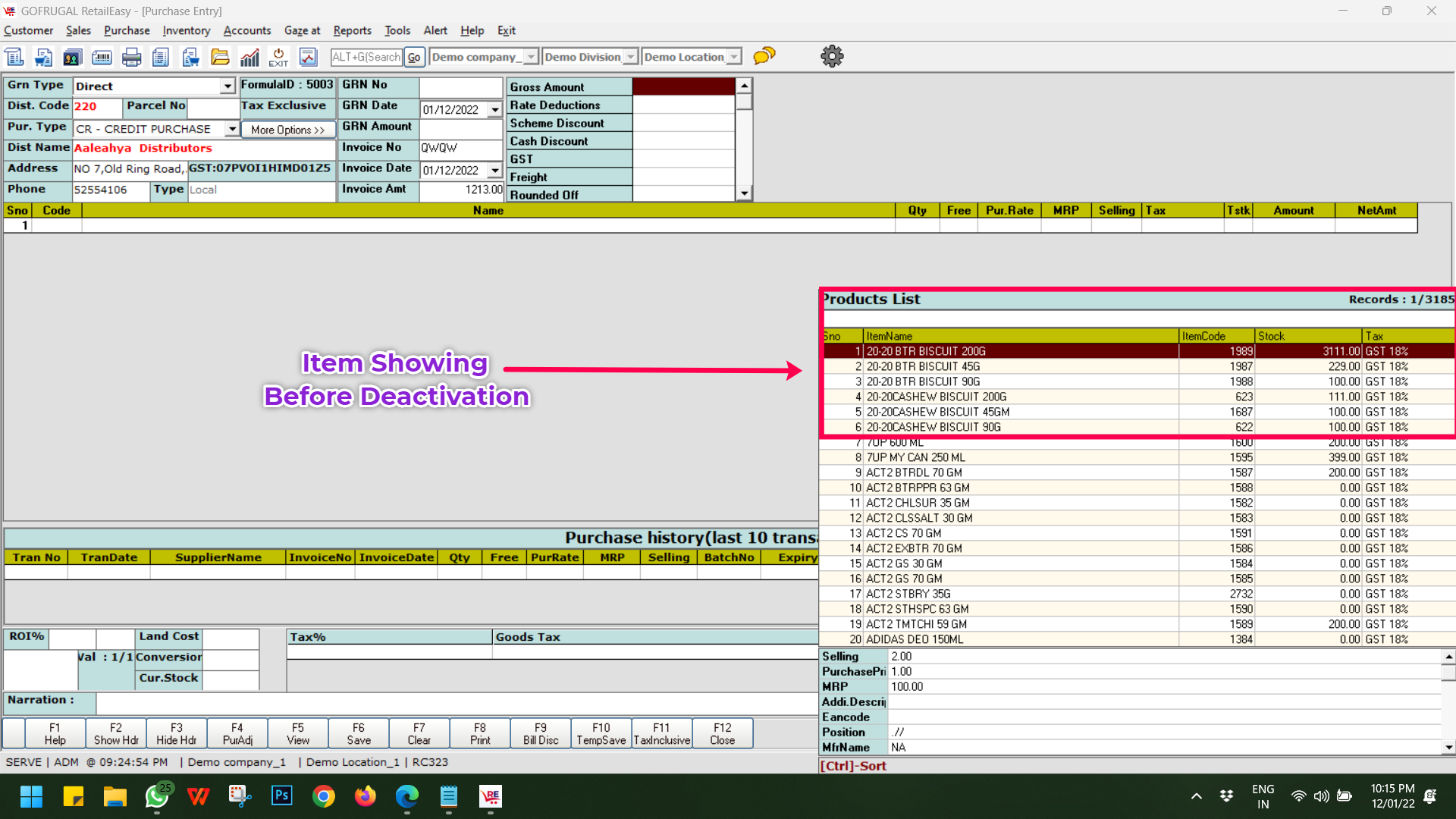Click the printer icon in toolbar
The image size is (1456, 819).
click(x=131, y=57)
